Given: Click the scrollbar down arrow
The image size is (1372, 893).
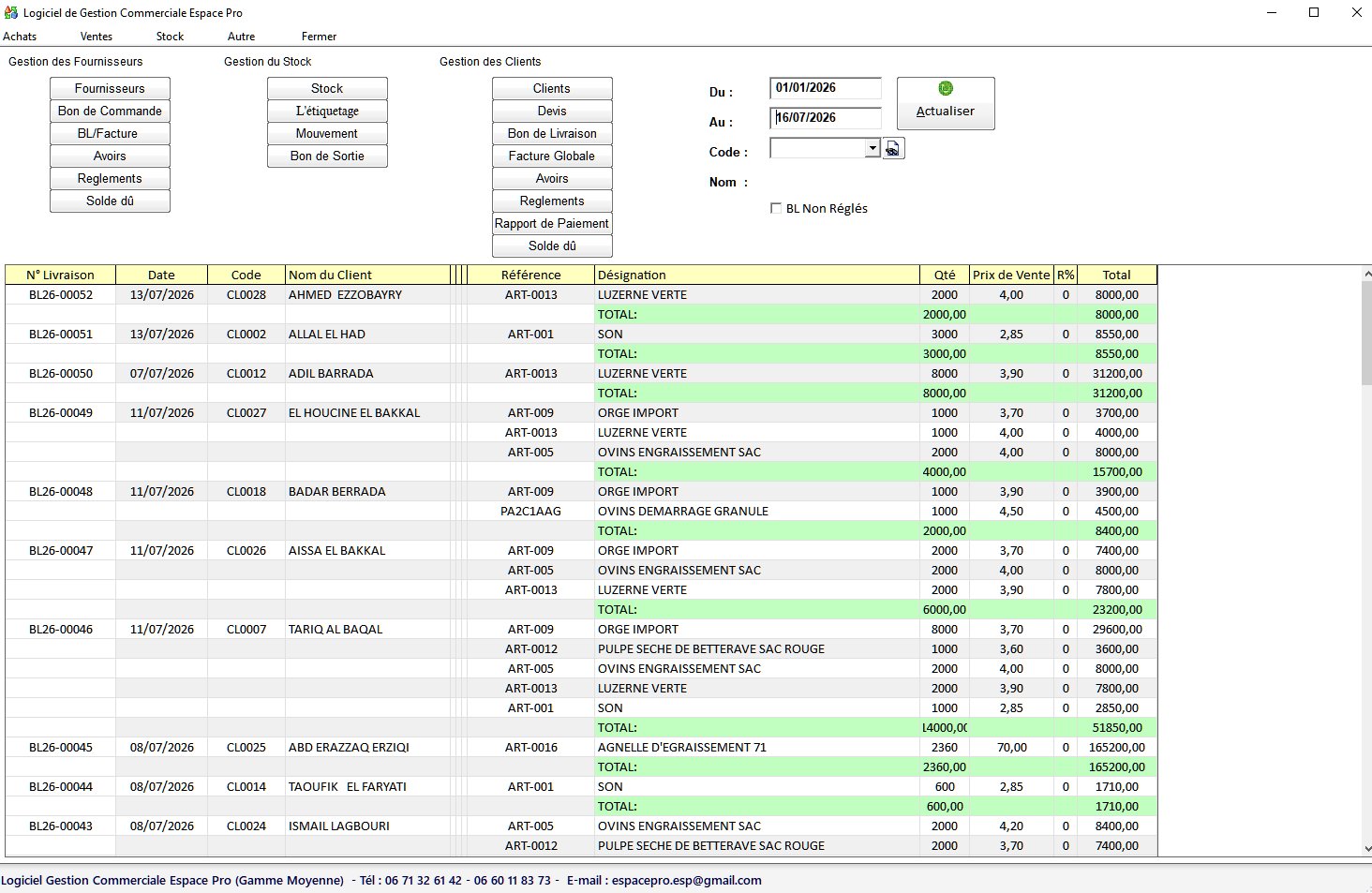Looking at the screenshot, I should 1366,848.
